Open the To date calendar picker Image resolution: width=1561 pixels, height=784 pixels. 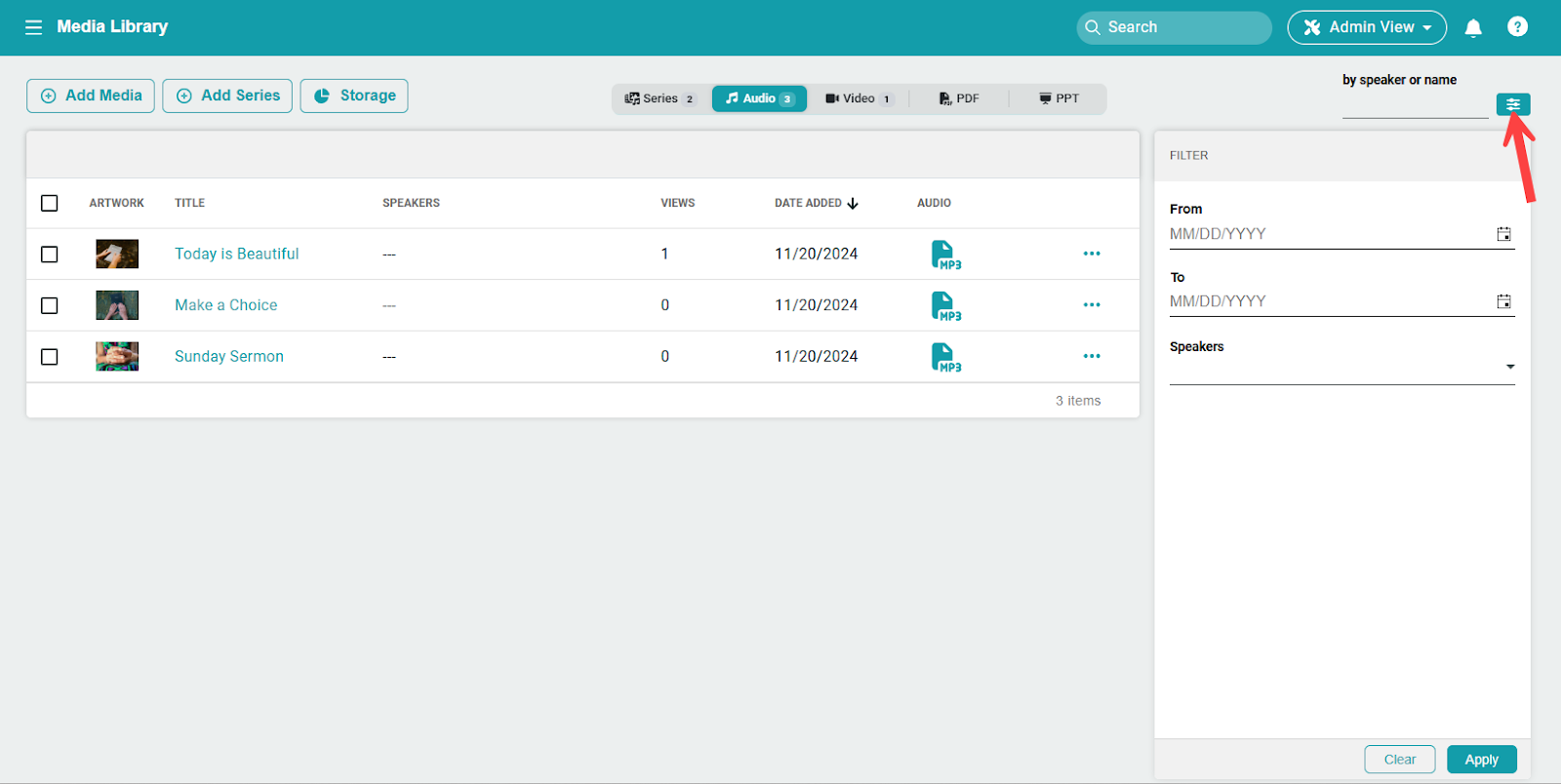(1503, 301)
